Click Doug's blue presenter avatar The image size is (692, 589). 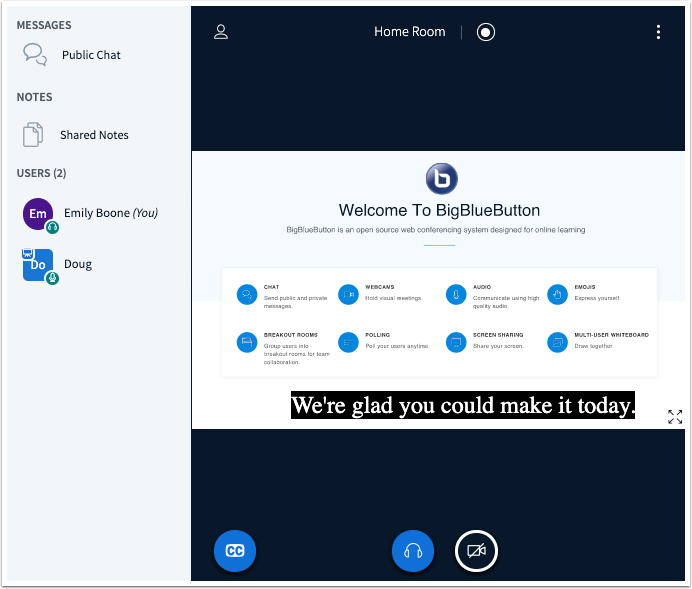(38, 264)
